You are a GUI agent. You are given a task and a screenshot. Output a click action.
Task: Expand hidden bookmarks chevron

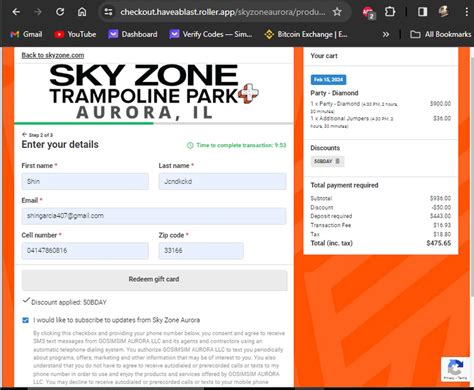pos(386,34)
